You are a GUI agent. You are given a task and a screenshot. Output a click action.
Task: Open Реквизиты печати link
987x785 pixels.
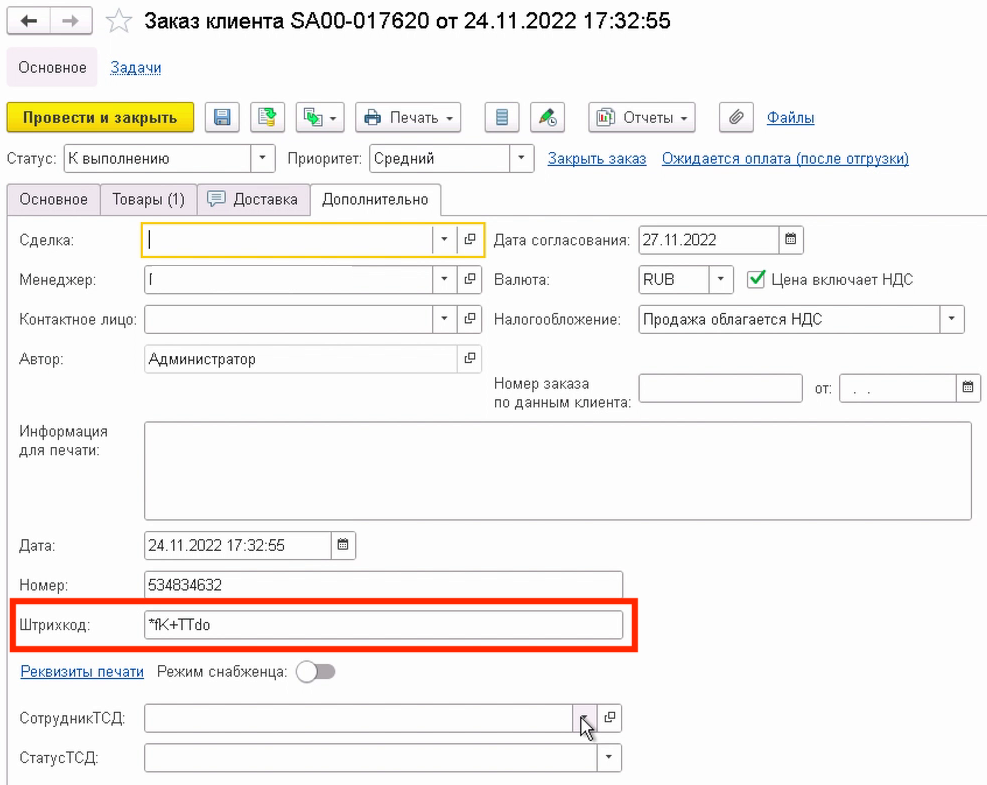coord(82,672)
